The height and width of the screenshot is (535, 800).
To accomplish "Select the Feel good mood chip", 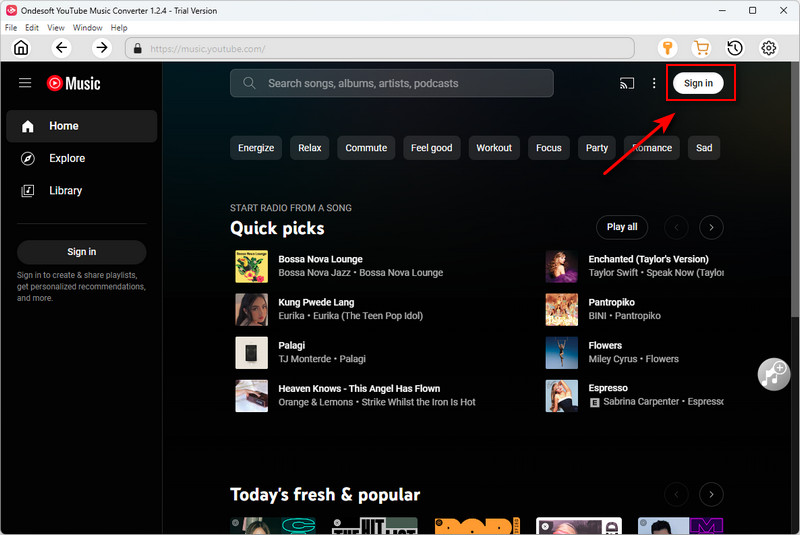I will [432, 148].
